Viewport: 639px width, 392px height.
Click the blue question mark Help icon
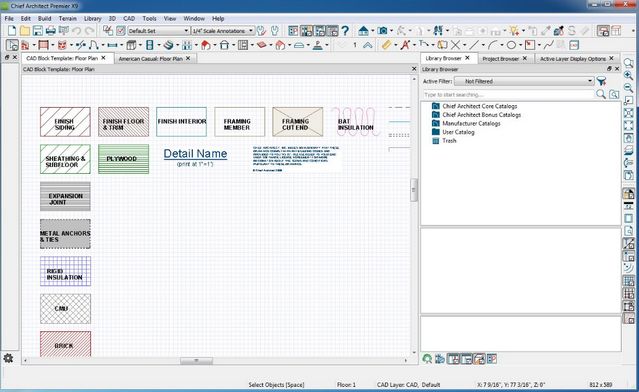coord(345,31)
